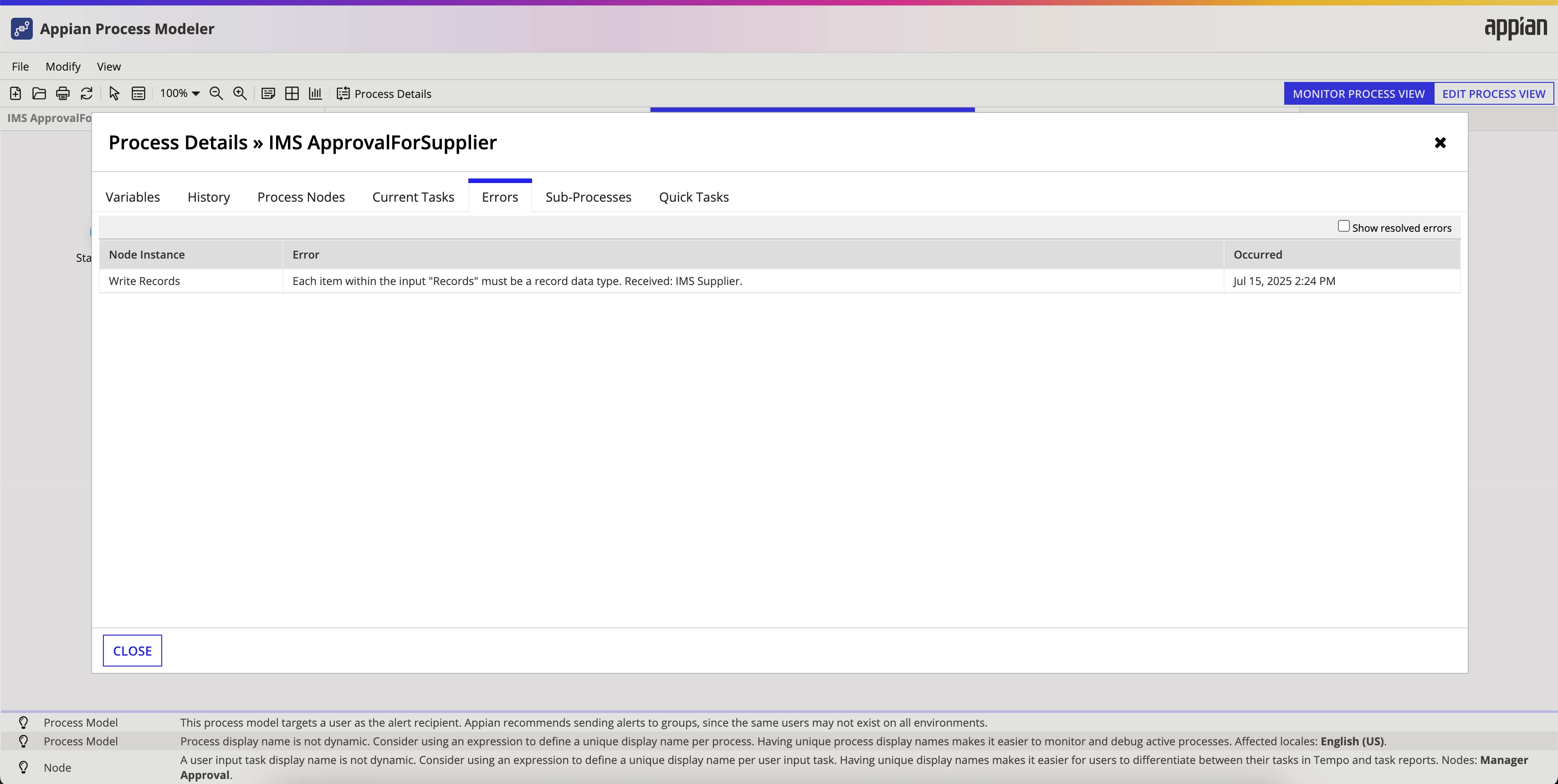The image size is (1558, 784).
Task: Click the refresh toolbar icon
Action: point(87,94)
